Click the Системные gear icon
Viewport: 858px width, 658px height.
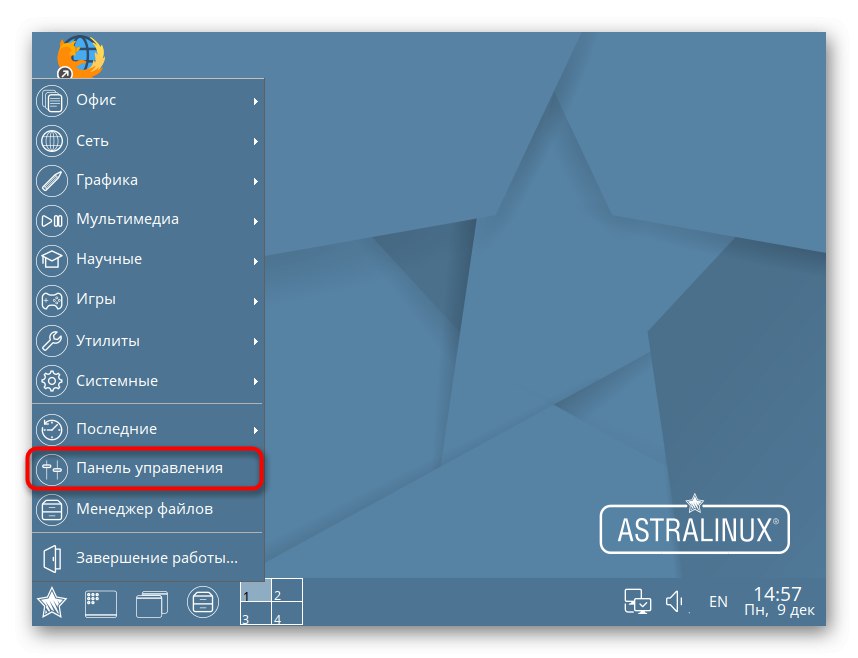51,380
